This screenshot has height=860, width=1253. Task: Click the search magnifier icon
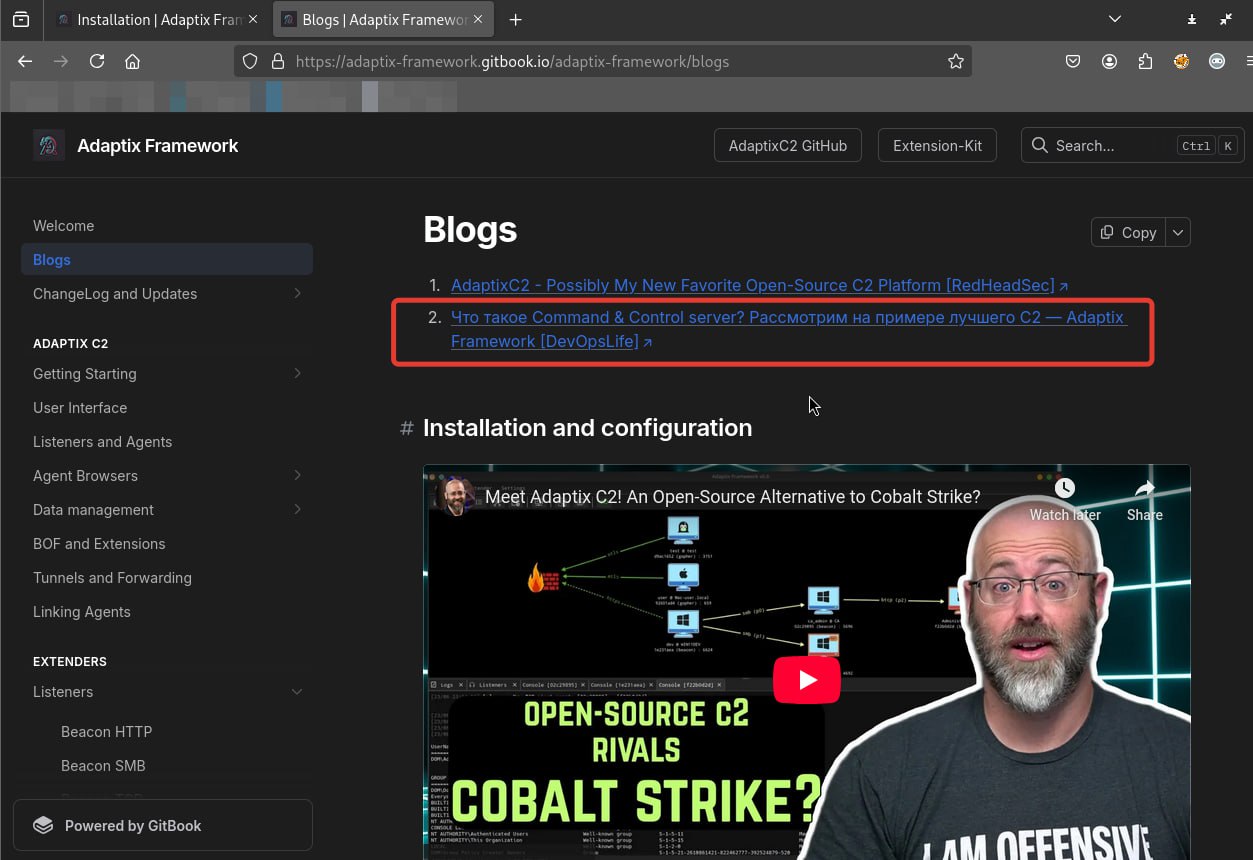pos(1040,145)
